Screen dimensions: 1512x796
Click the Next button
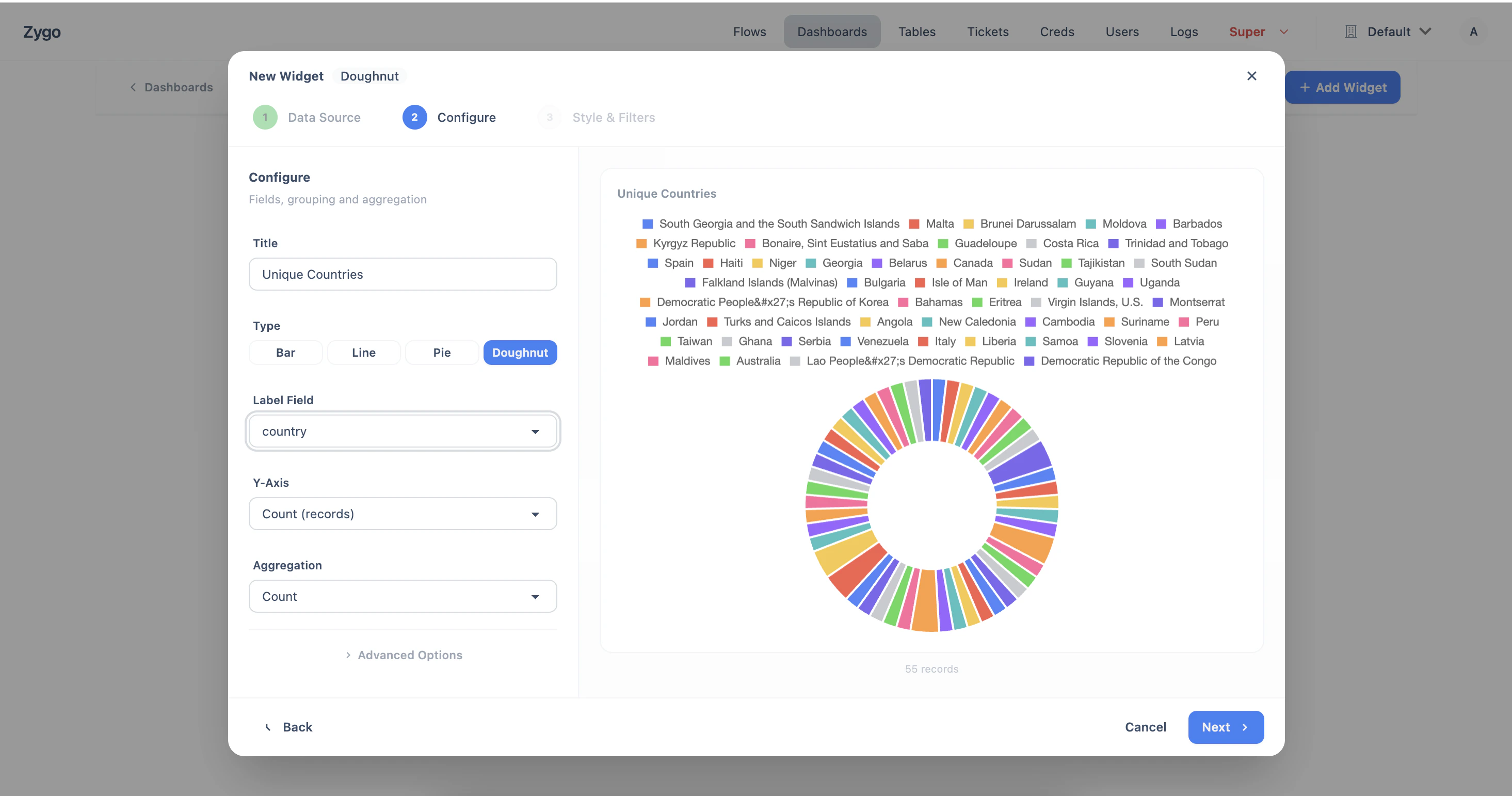click(x=1225, y=727)
